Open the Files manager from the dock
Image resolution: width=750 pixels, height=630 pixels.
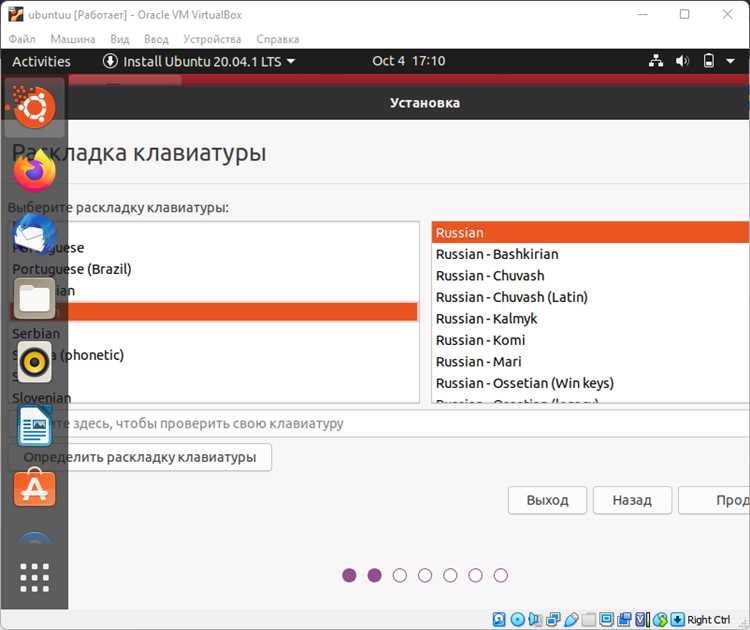34,298
